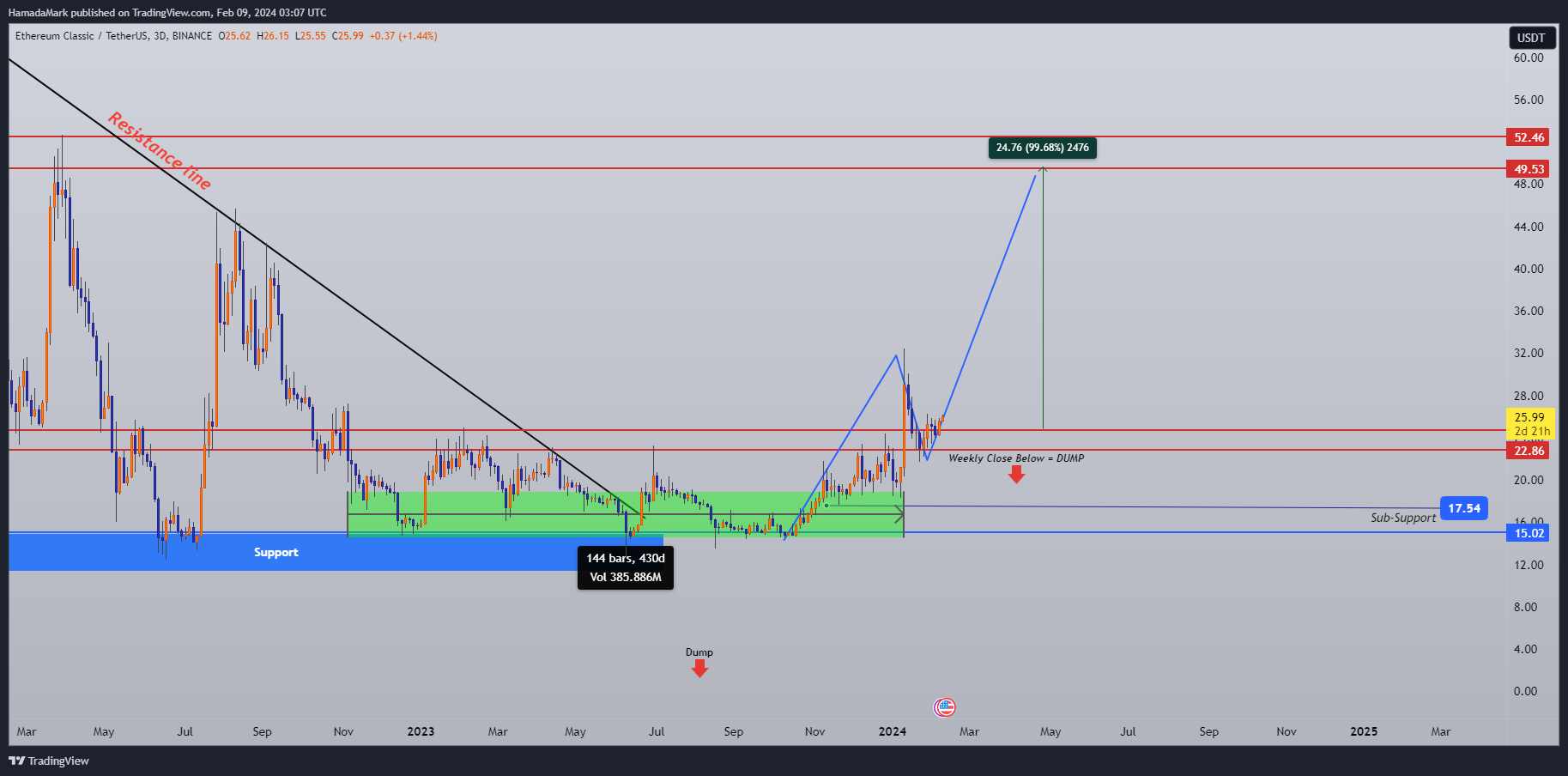Click the Dump text label

point(699,652)
